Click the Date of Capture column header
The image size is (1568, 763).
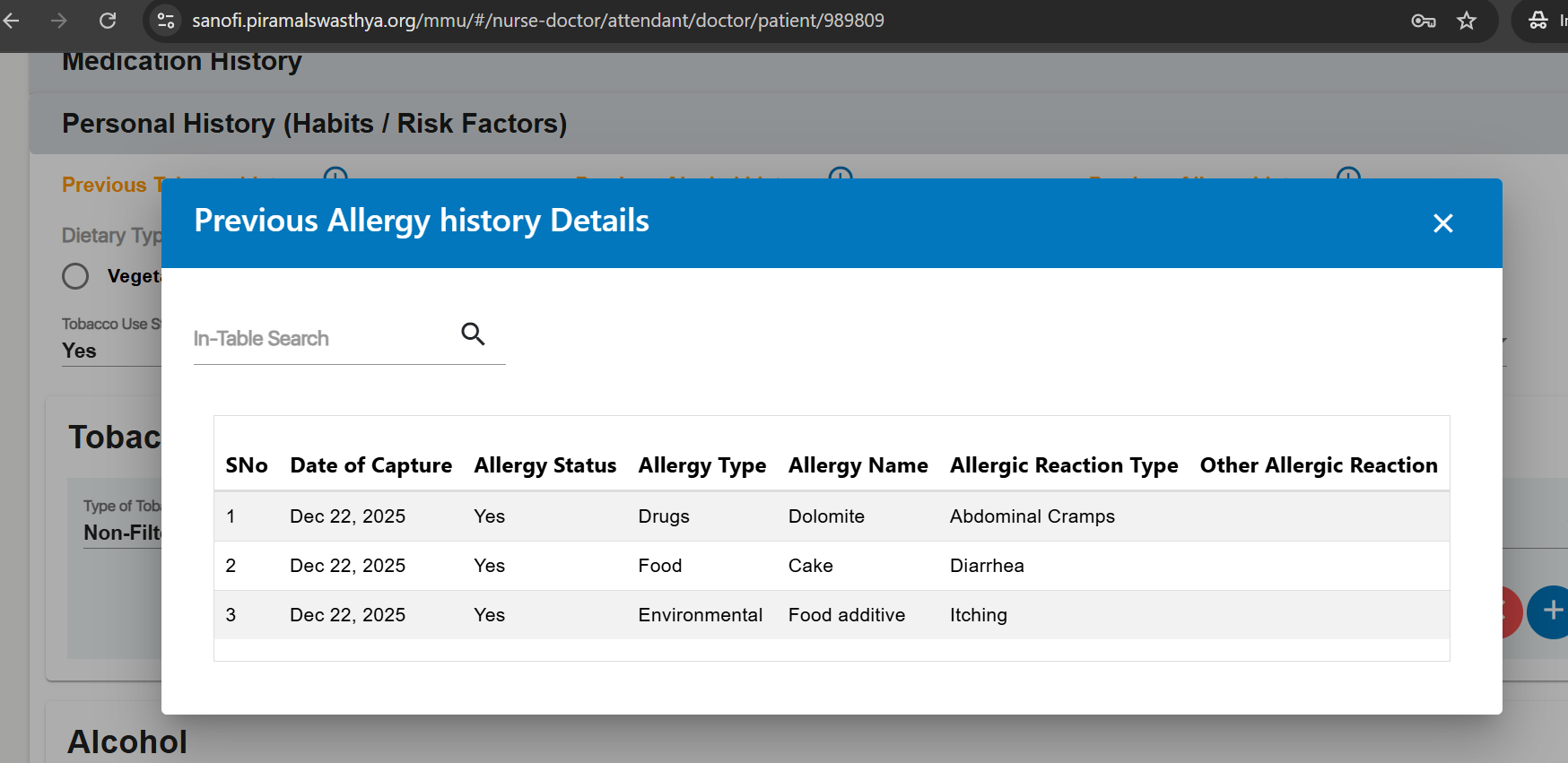coord(370,465)
